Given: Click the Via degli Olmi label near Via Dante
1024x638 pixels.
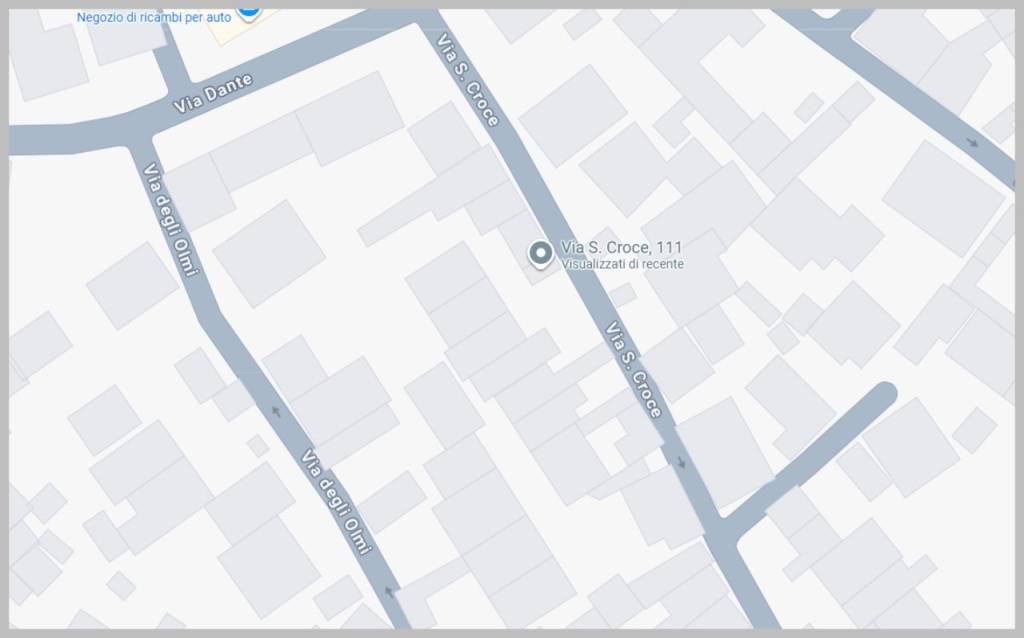Looking at the screenshot, I should pos(170,219).
